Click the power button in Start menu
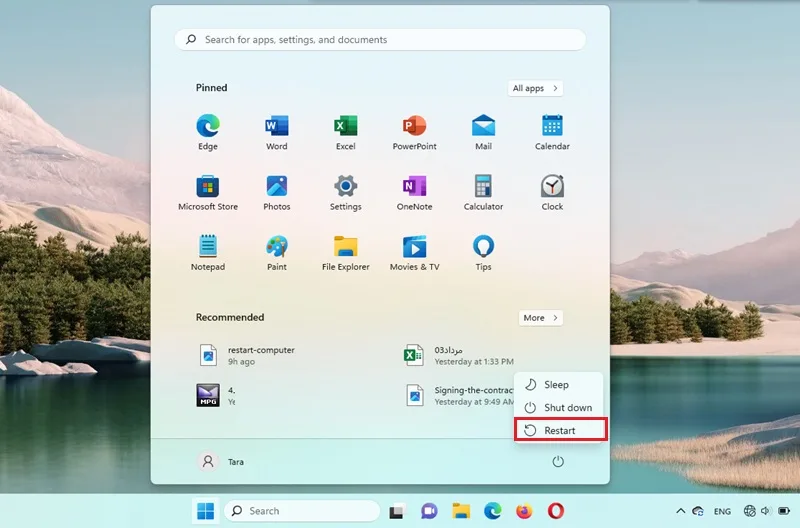 click(558, 462)
